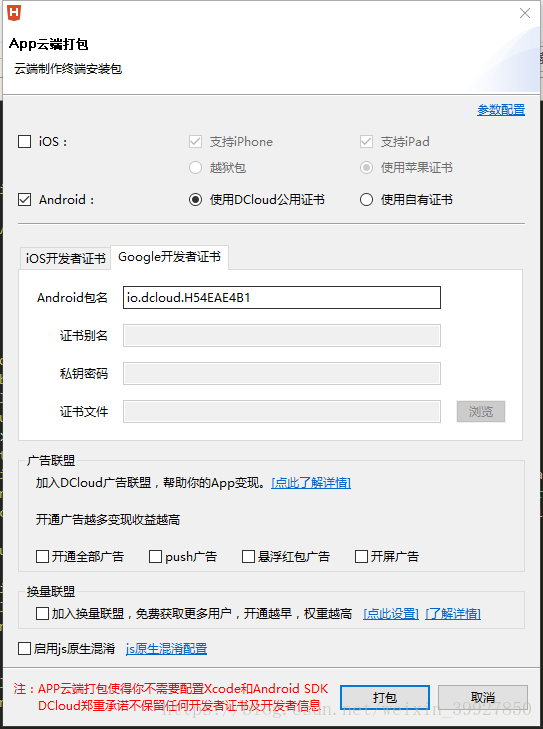Select the 使用苹果证书 radio option
Image resolution: width=543 pixels, height=729 pixels.
pos(366,167)
